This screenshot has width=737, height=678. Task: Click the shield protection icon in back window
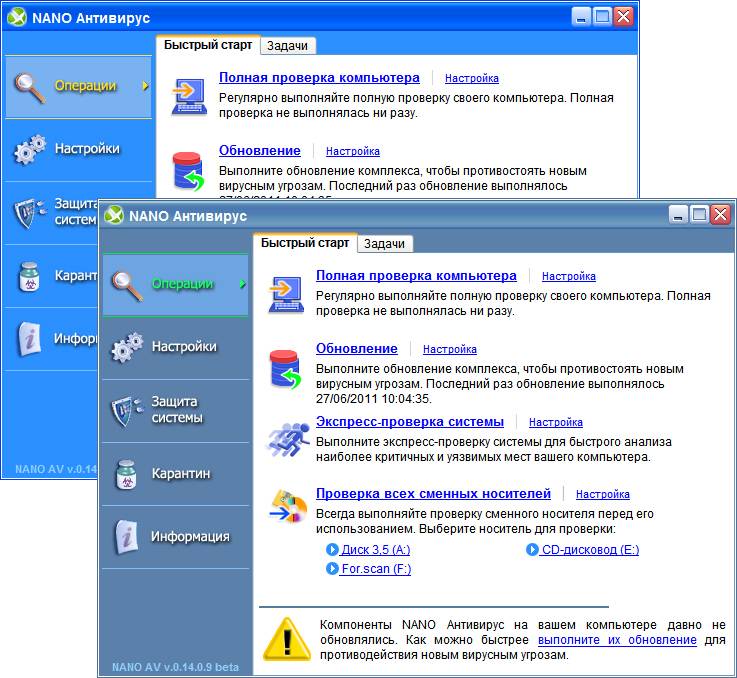point(30,213)
